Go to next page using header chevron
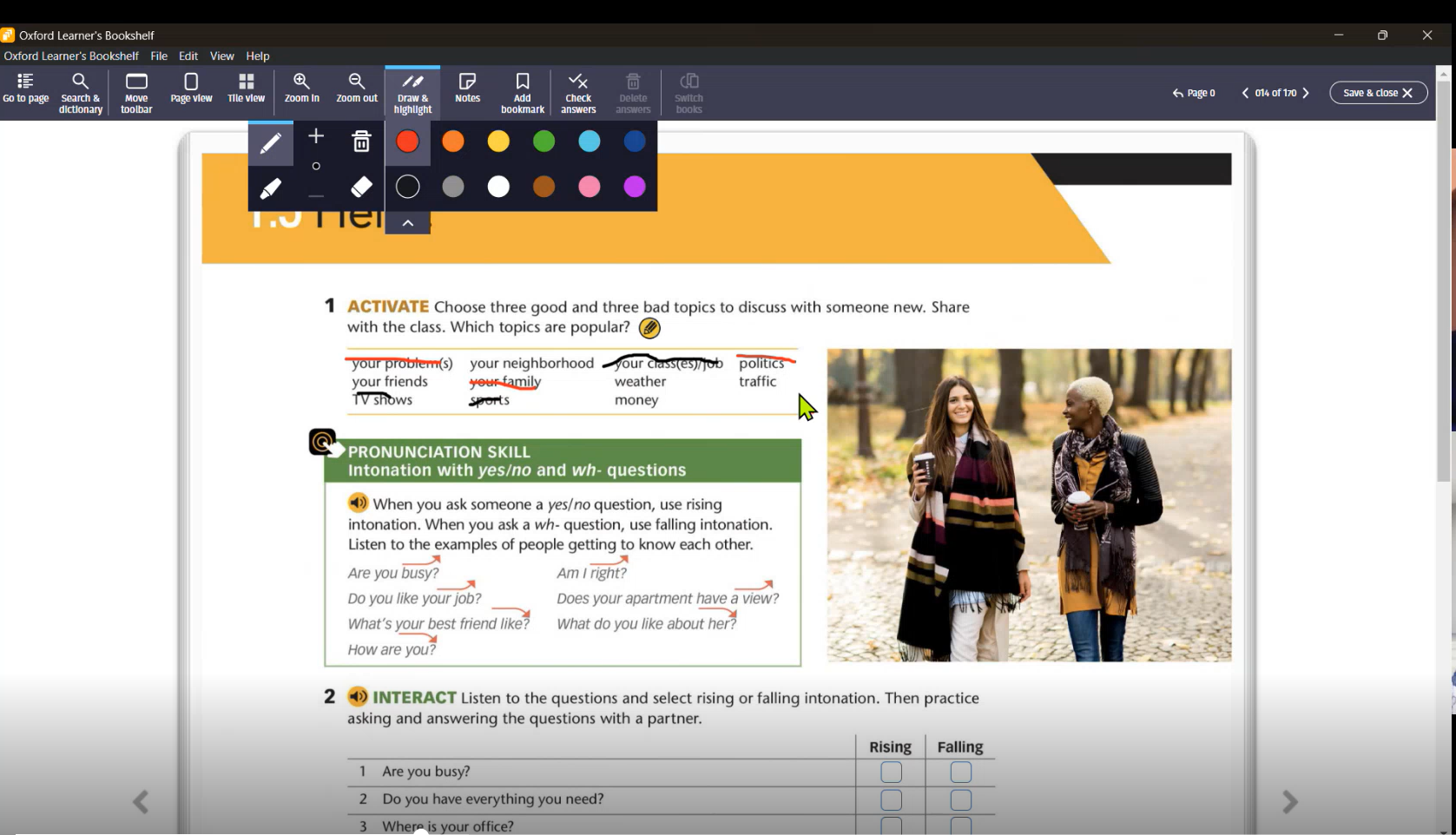Screen dimensions: 1456x835 click(1306, 93)
